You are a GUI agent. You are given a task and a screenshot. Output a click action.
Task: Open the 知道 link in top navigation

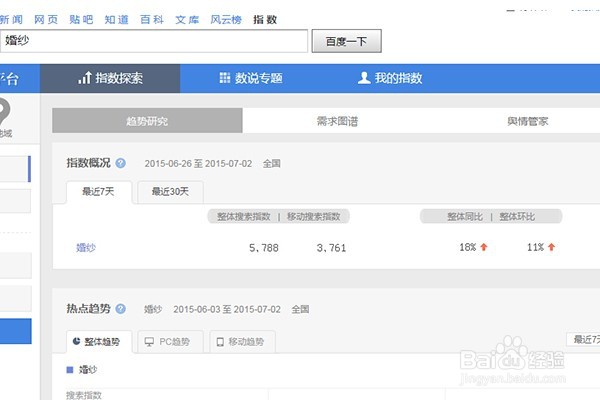[116, 20]
